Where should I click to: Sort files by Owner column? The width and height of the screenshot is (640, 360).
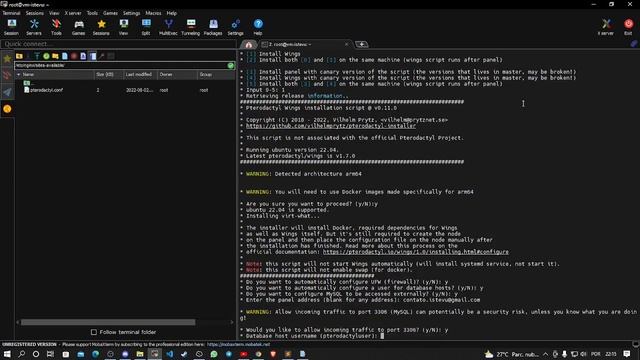coord(178,75)
